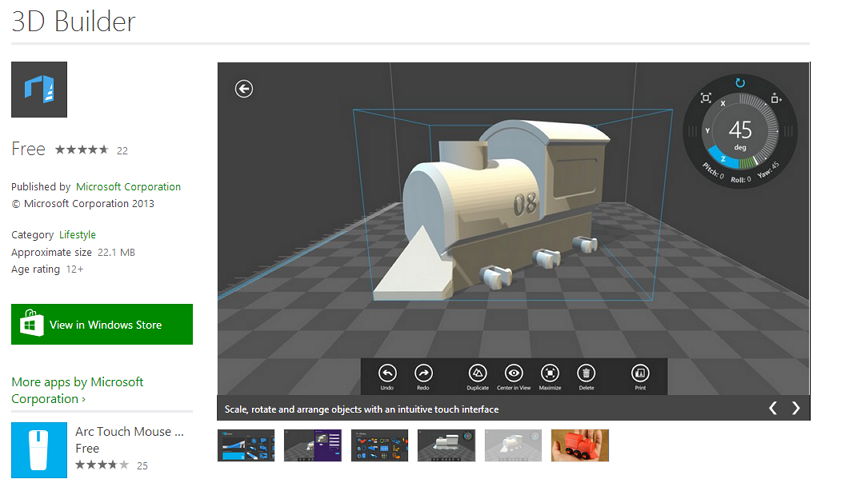Show the previous screenshot with left arrow
Screen dimensions: 845x483
coord(773,408)
